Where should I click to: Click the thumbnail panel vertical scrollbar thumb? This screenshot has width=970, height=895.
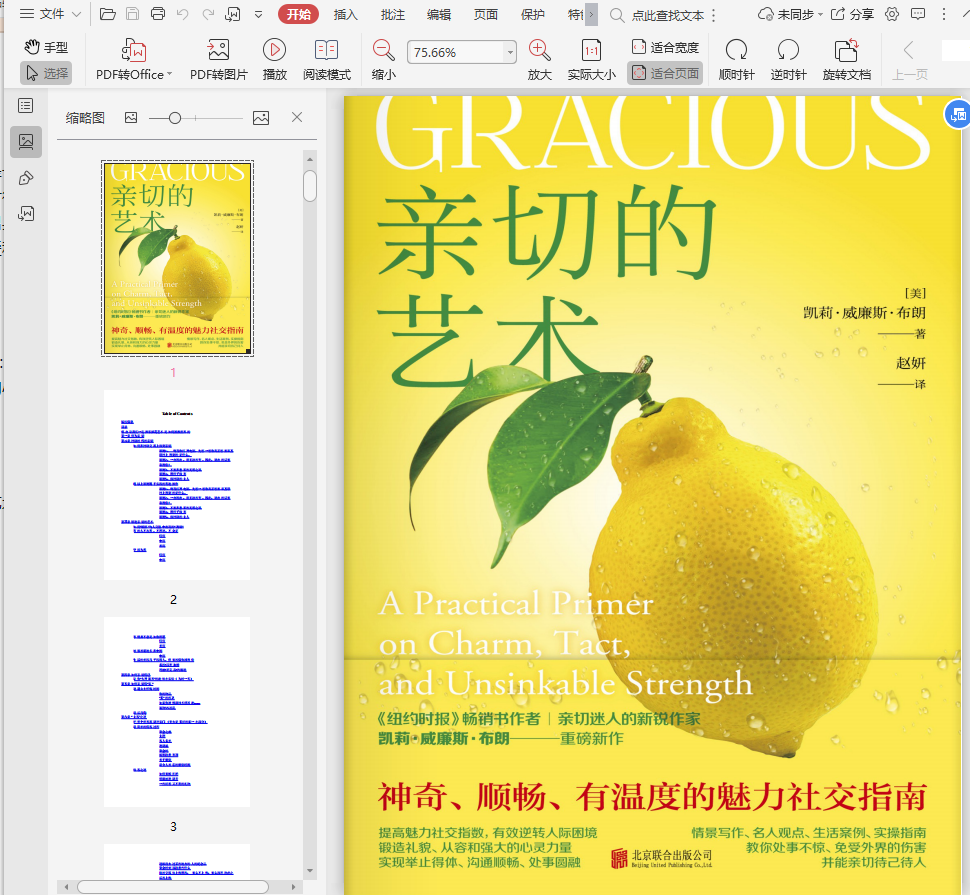coord(310,186)
